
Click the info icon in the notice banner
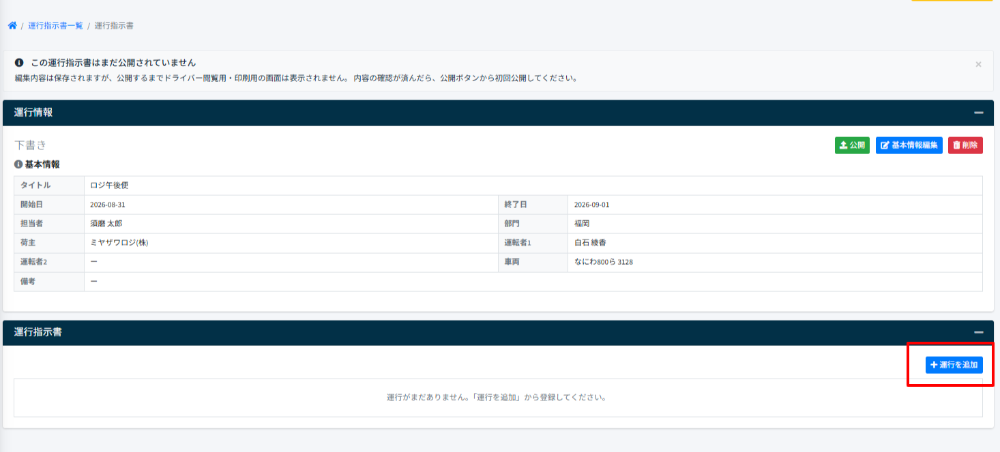[19, 63]
